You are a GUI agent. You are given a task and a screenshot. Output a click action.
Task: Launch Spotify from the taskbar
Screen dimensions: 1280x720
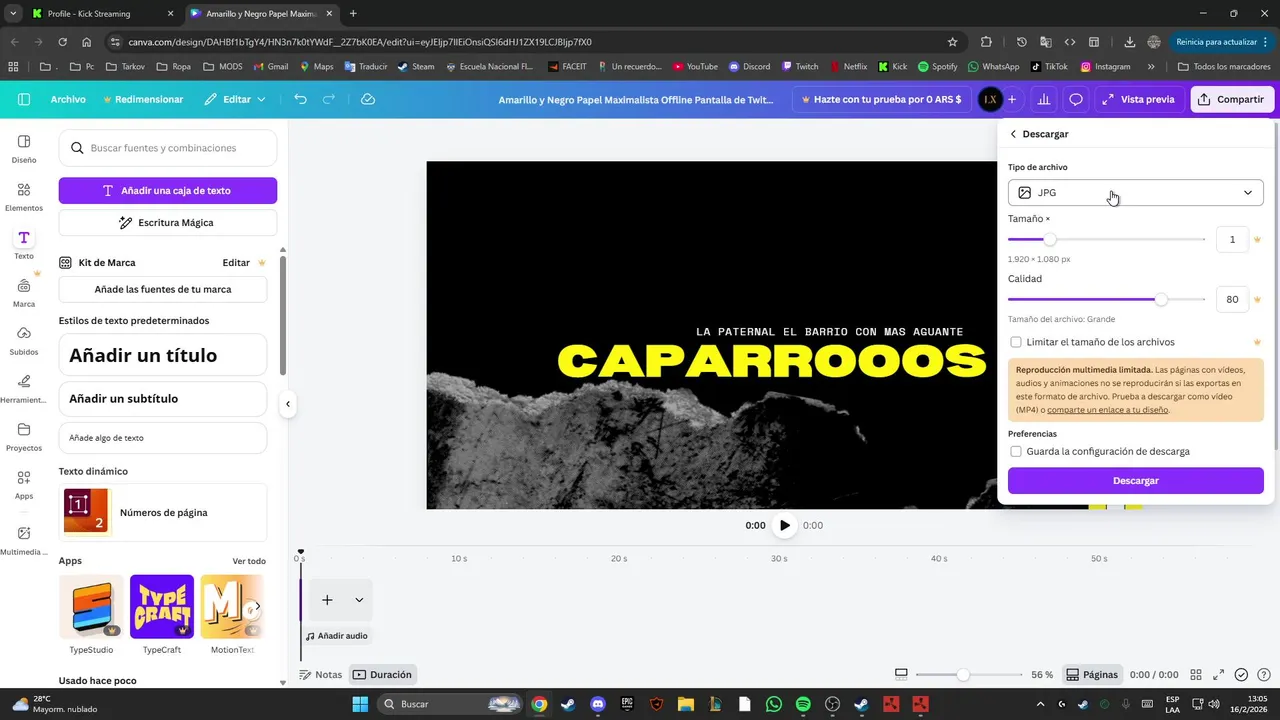pyautogui.click(x=803, y=704)
